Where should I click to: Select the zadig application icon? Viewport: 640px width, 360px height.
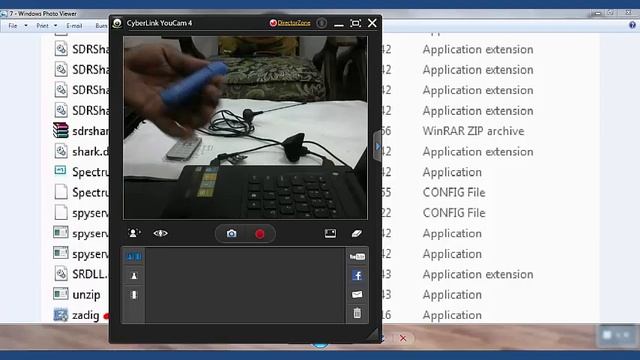[61, 315]
